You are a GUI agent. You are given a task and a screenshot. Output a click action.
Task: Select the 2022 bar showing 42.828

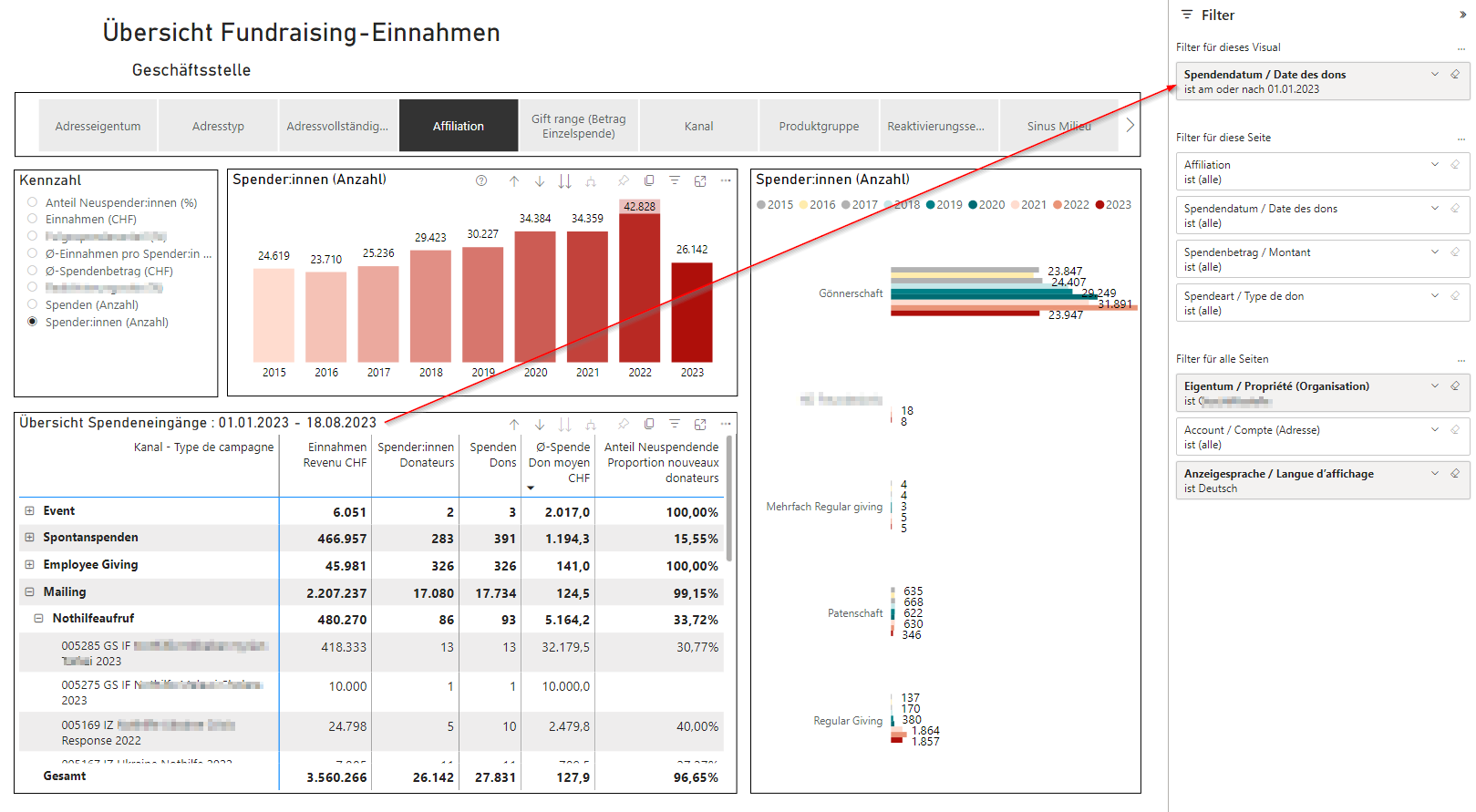click(x=639, y=288)
